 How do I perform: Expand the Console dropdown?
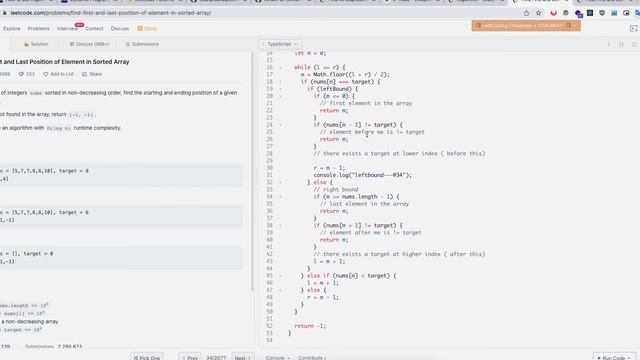click(x=278, y=358)
